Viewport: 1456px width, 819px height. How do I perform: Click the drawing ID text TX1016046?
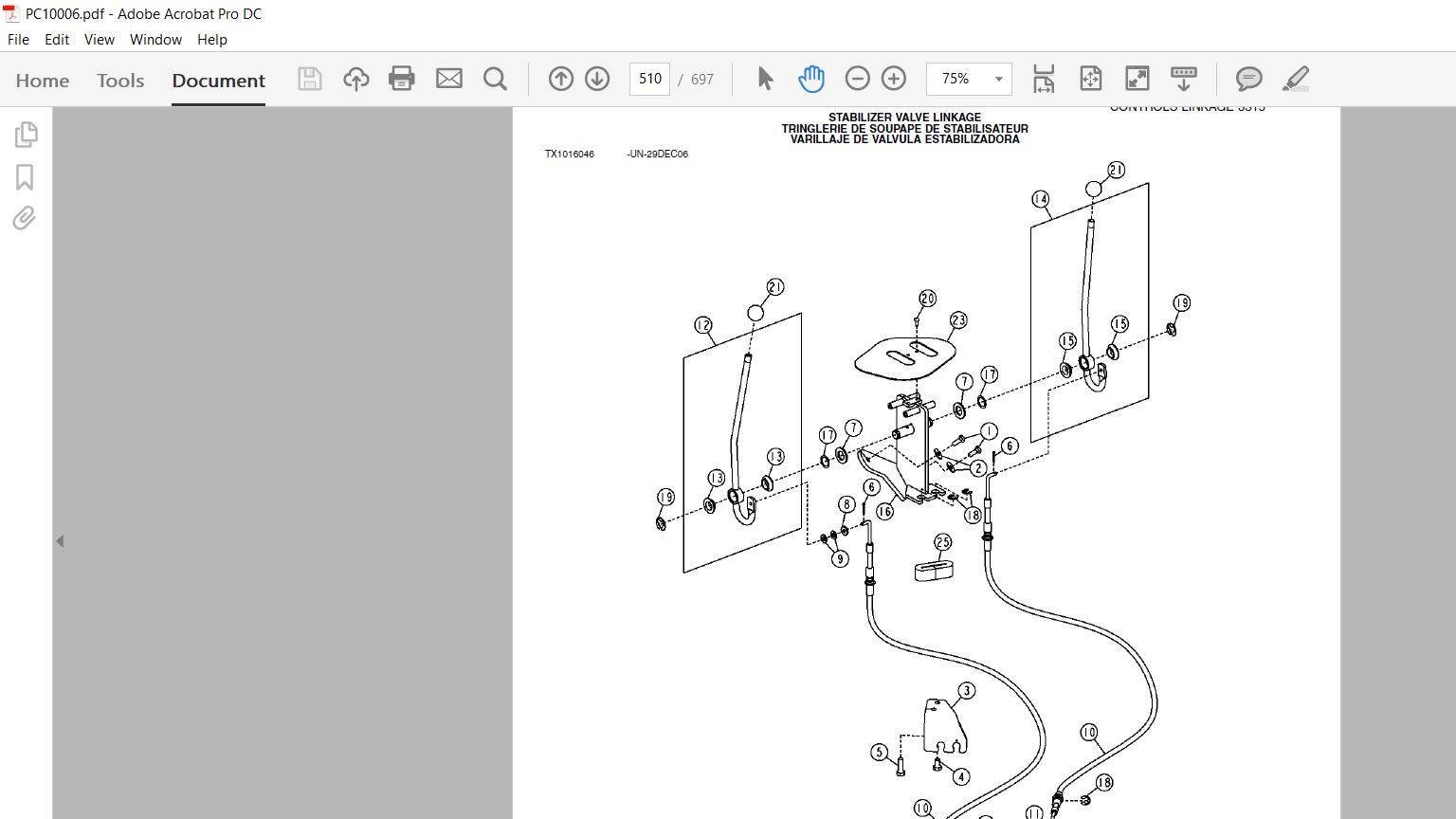570,154
